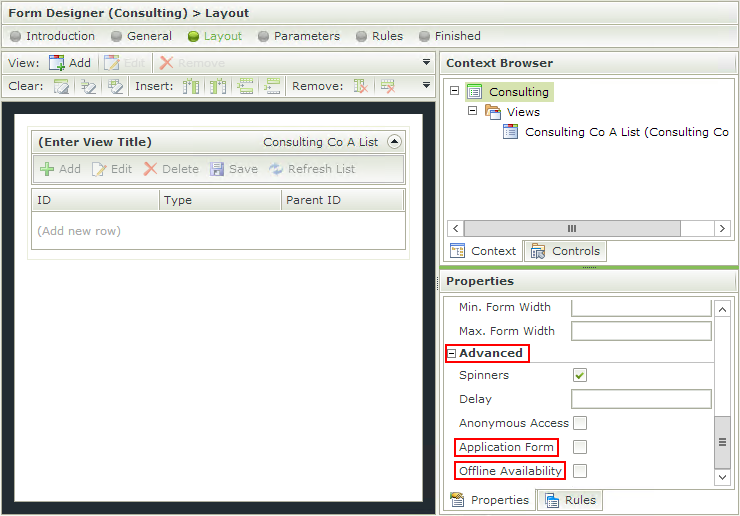The image size is (740, 516).
Task: Click the Parent ID column header
Action: [x=342, y=200]
